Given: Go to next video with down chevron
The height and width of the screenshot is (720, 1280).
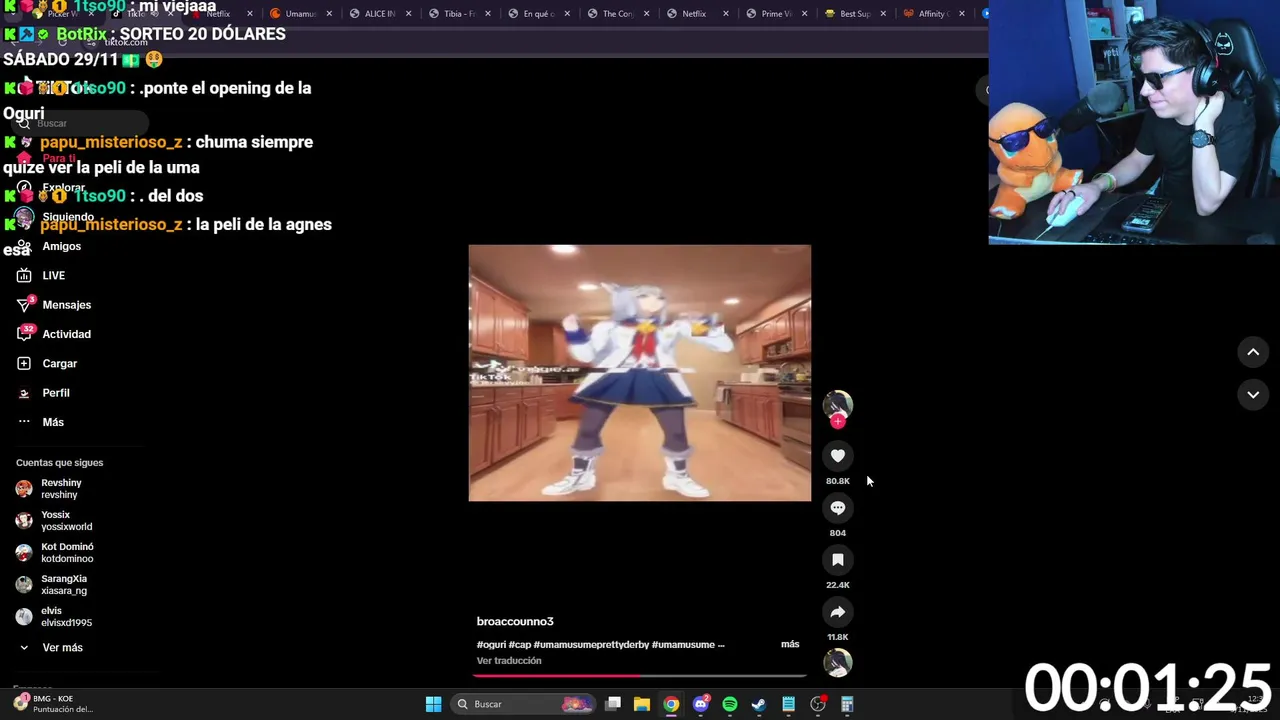Looking at the screenshot, I should click(1253, 395).
